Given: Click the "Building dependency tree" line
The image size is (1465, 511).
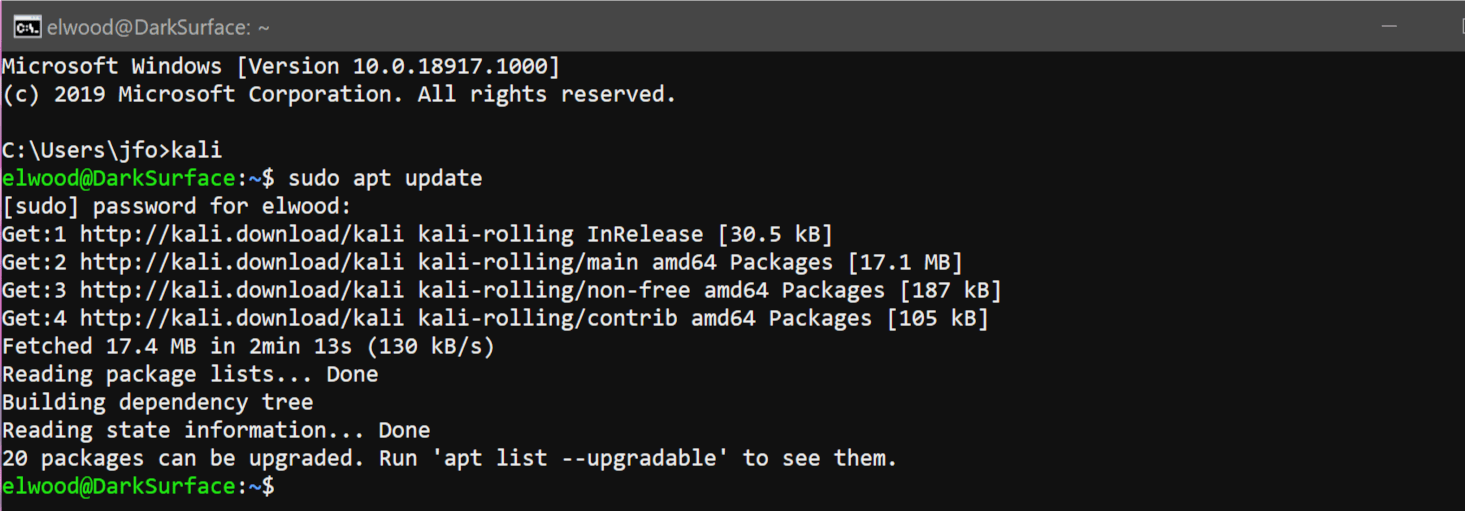Looking at the screenshot, I should (158, 403).
